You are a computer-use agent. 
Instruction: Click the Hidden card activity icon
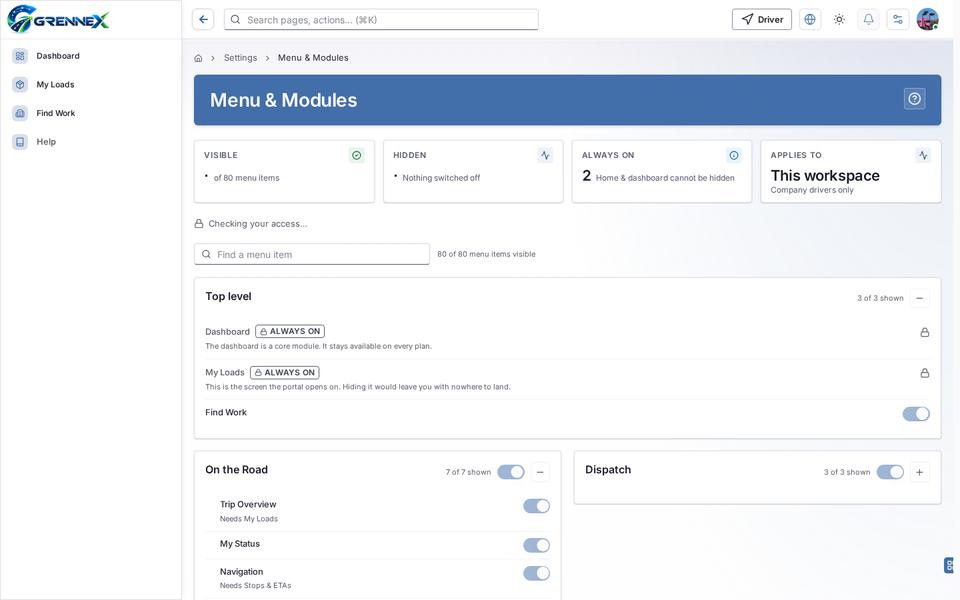(x=546, y=156)
